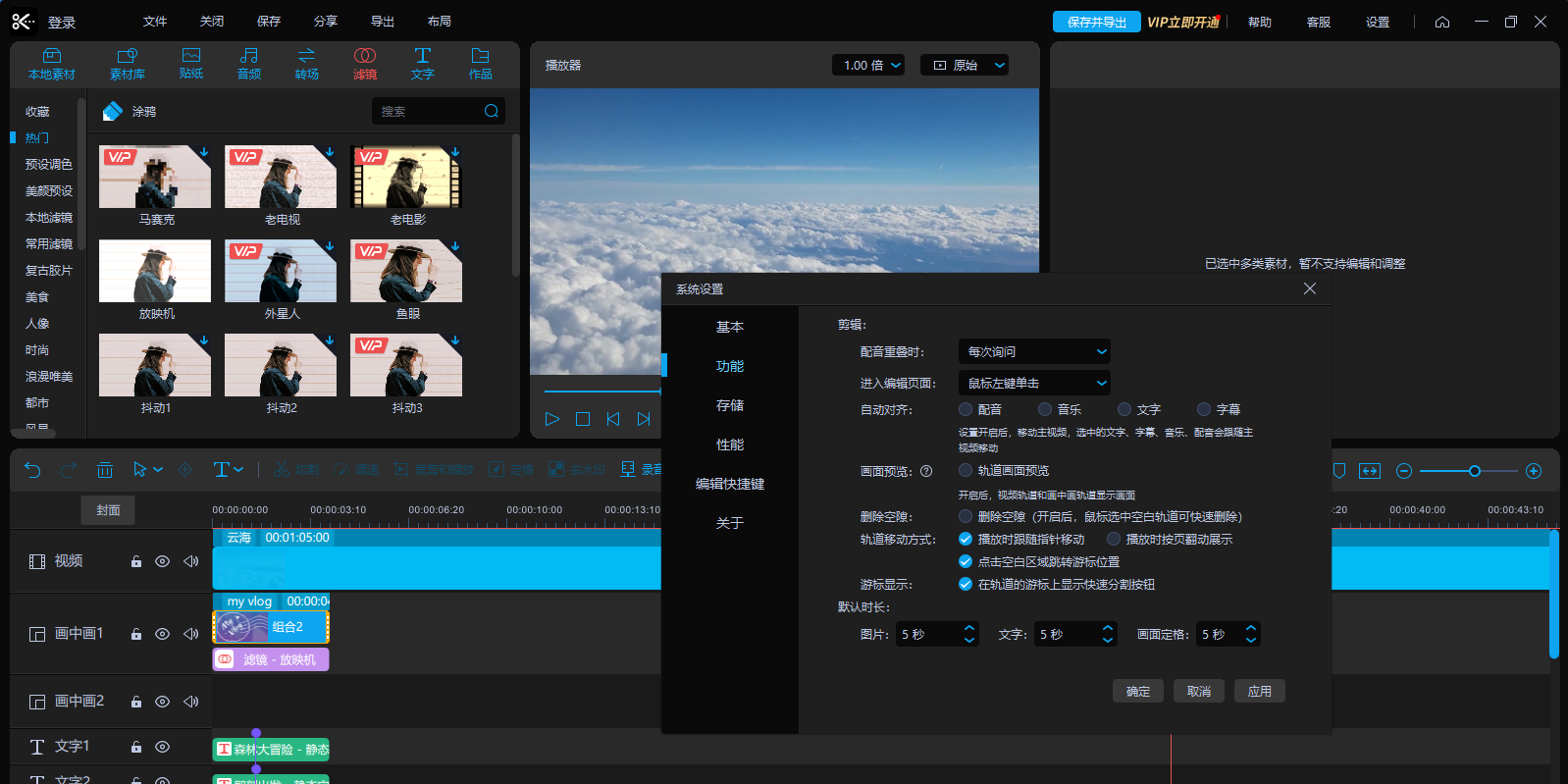
Task: Click the redo arrow in timeline toolbar
Action: click(x=69, y=470)
